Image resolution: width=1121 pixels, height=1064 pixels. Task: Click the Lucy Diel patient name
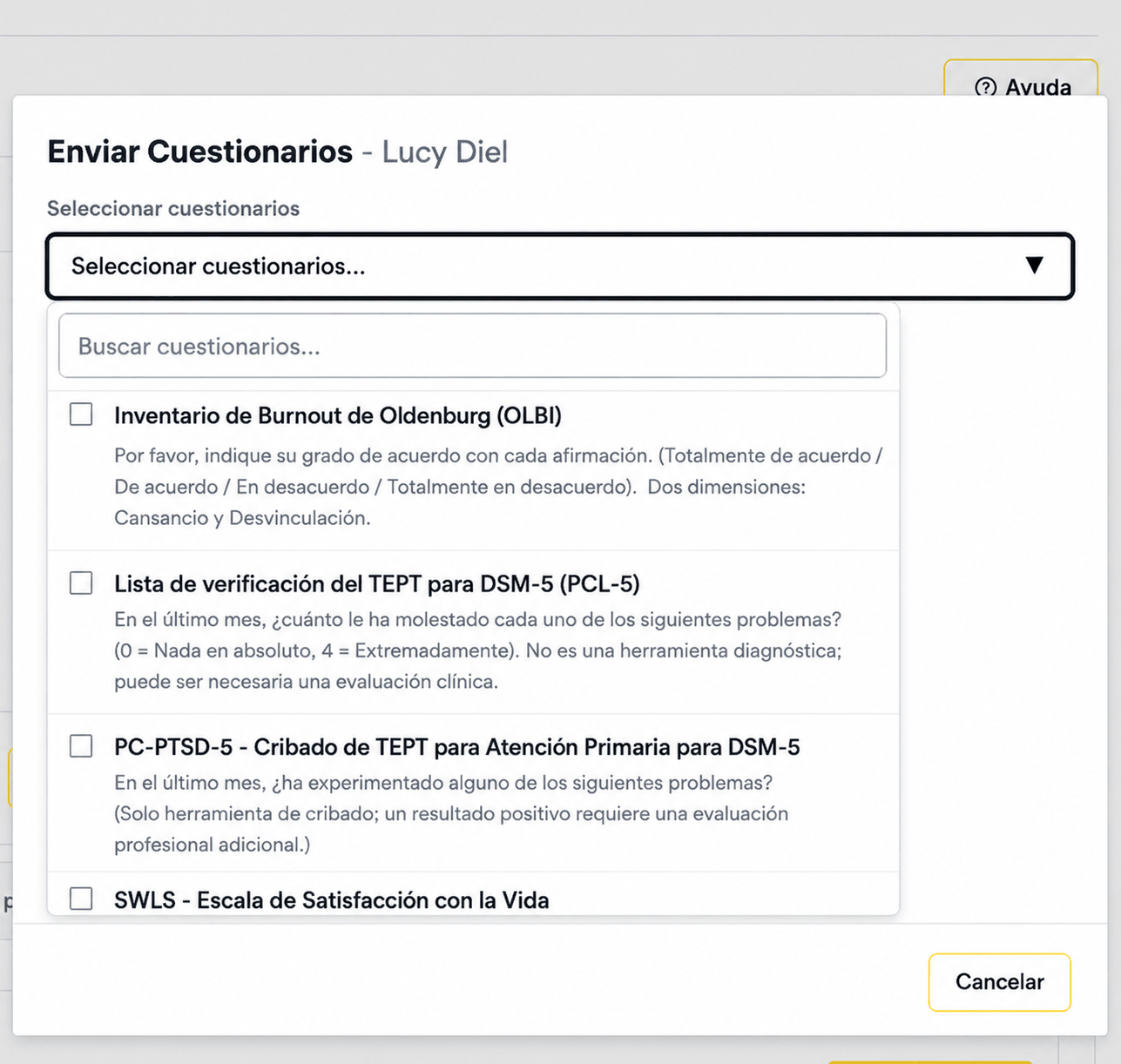444,152
